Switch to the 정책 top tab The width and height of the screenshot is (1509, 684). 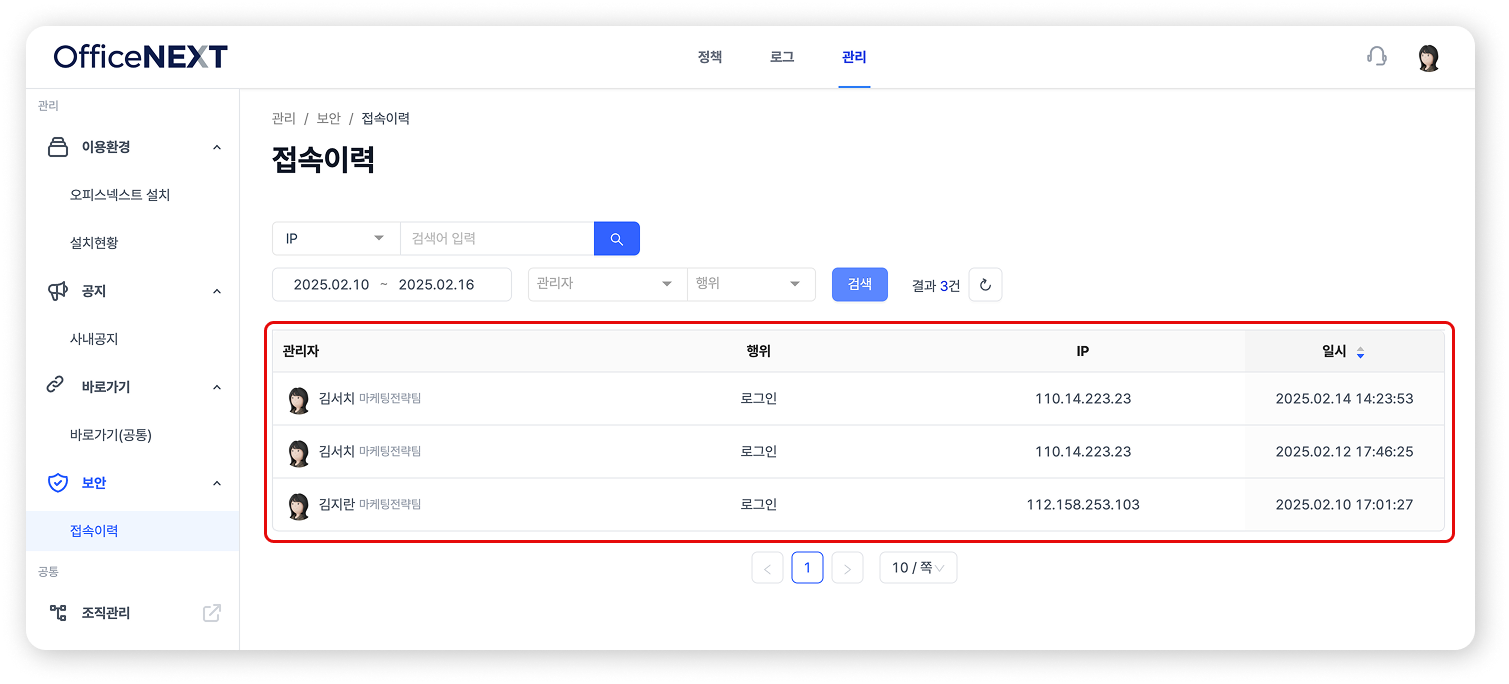(710, 57)
